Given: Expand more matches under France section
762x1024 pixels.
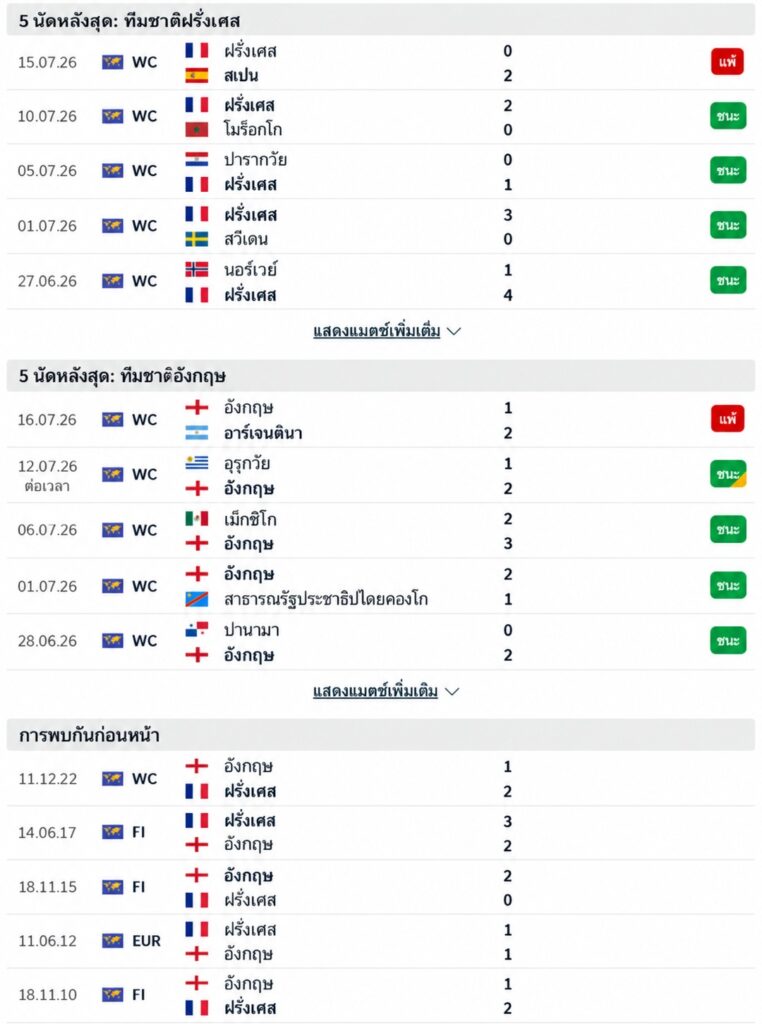Looking at the screenshot, I should 387,331.
